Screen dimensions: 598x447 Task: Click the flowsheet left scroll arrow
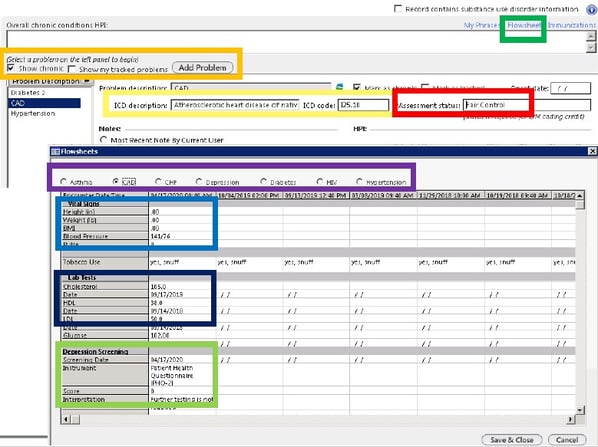[66, 420]
